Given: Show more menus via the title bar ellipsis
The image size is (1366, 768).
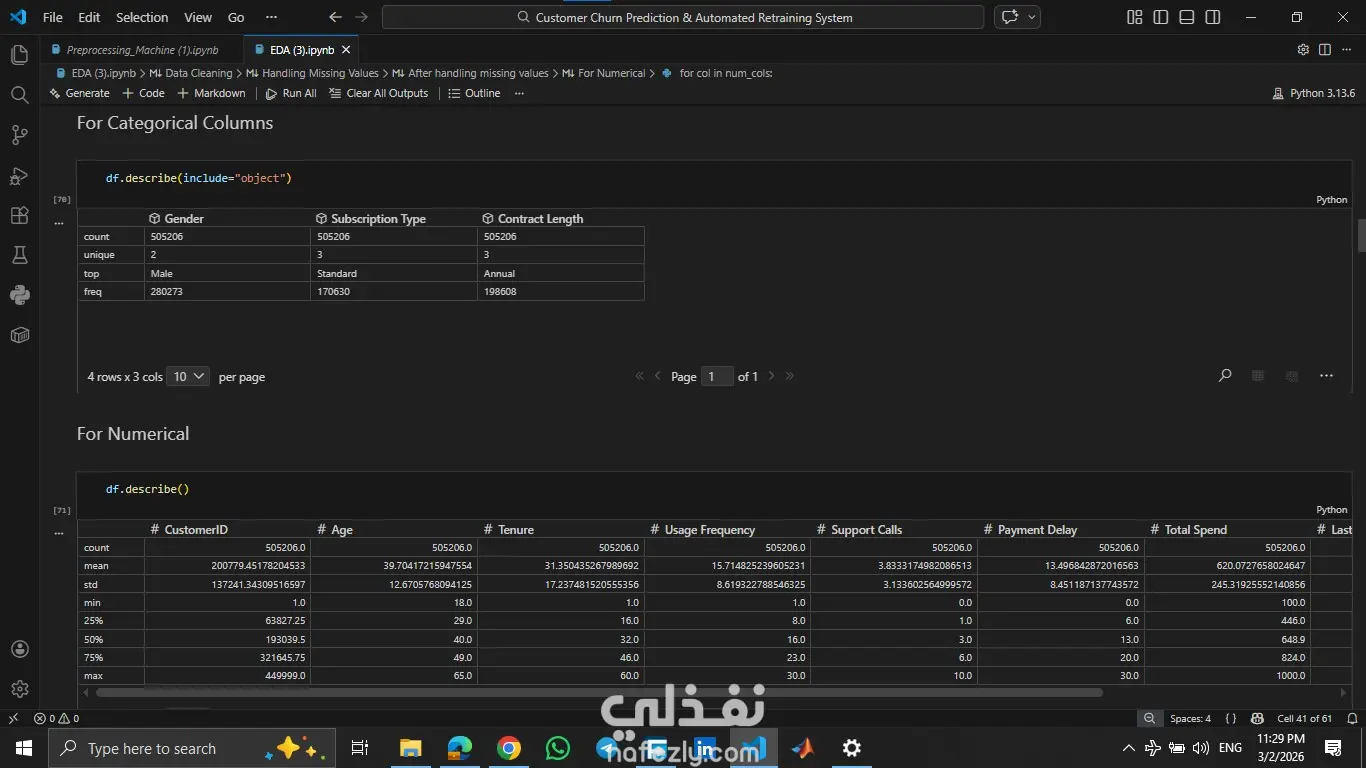Looking at the screenshot, I should click(x=271, y=17).
